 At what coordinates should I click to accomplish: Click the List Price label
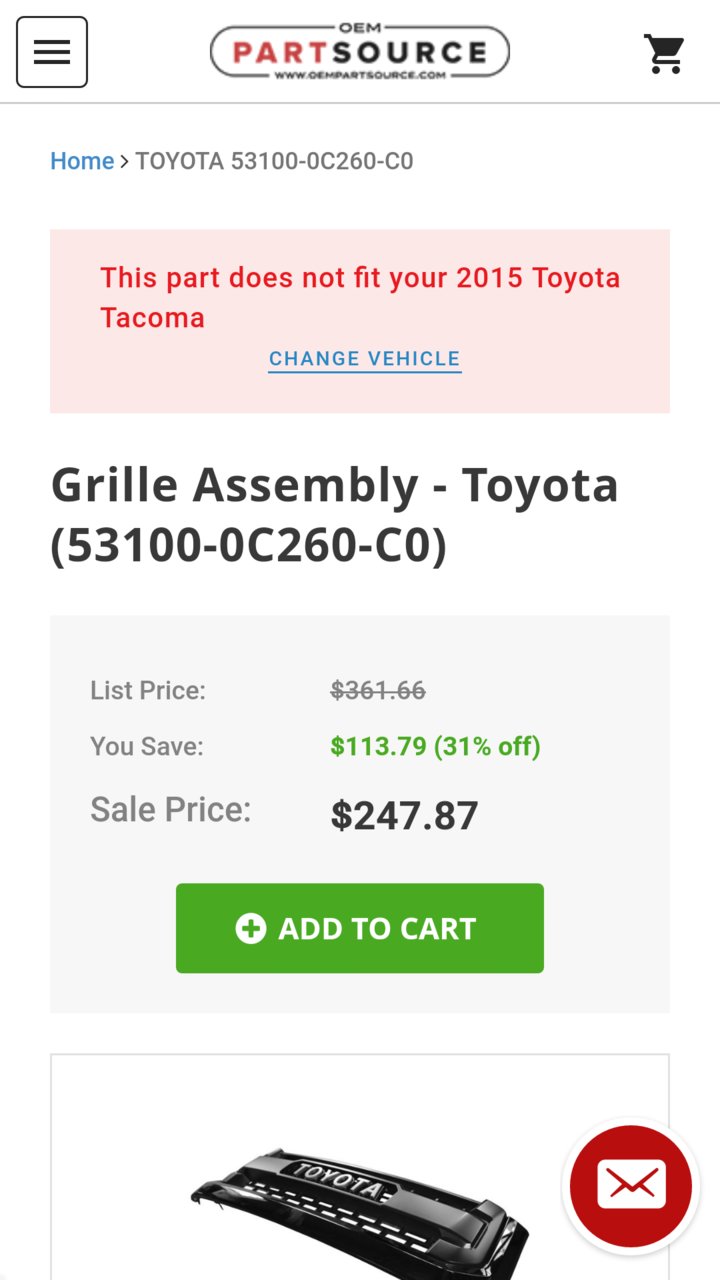pyautogui.click(x=148, y=690)
